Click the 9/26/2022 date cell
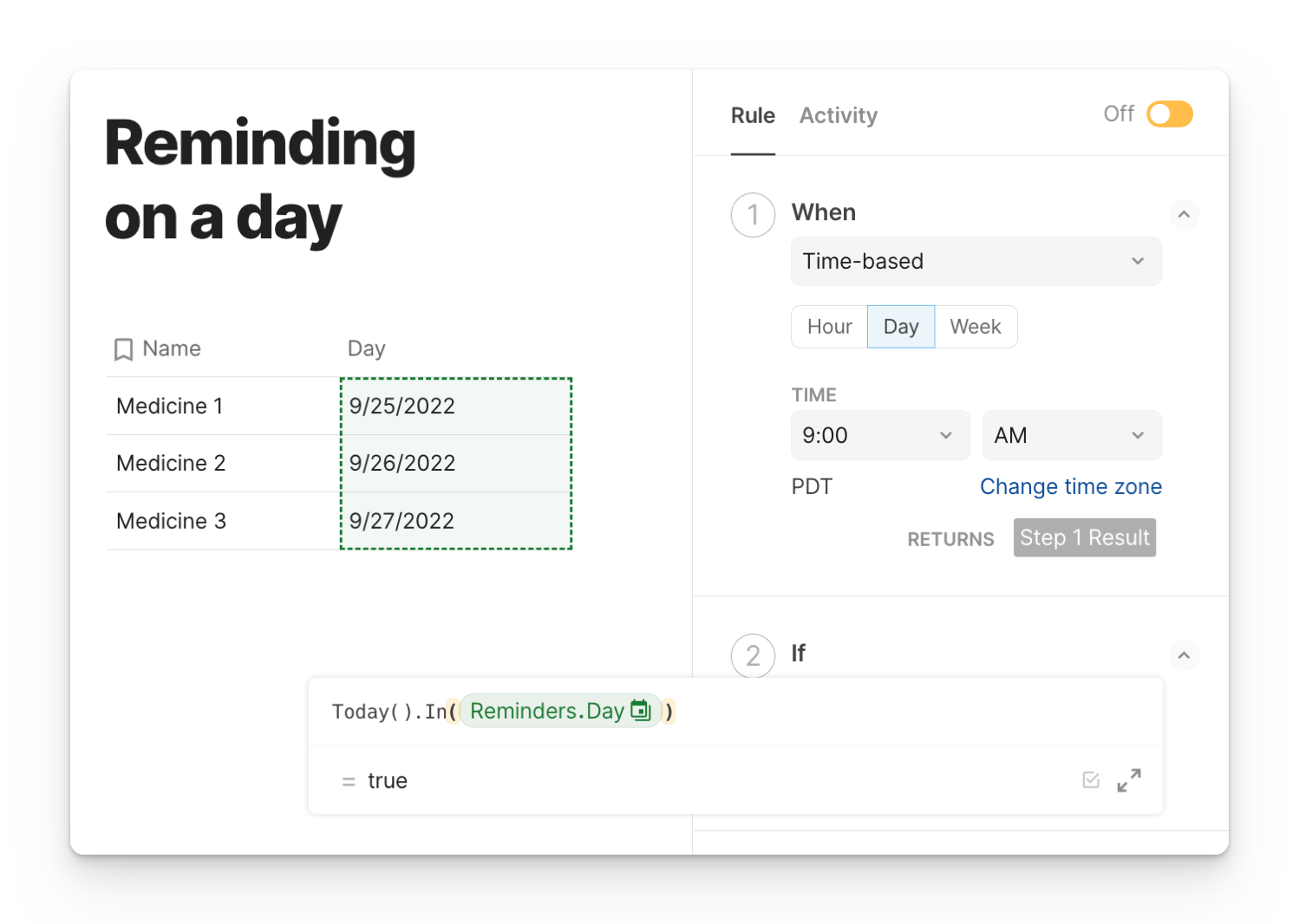Screen dimensions: 1299x924 coord(455,463)
